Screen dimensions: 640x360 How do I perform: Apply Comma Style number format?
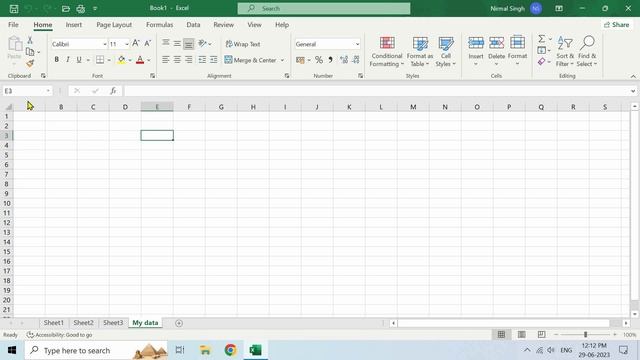click(330, 60)
